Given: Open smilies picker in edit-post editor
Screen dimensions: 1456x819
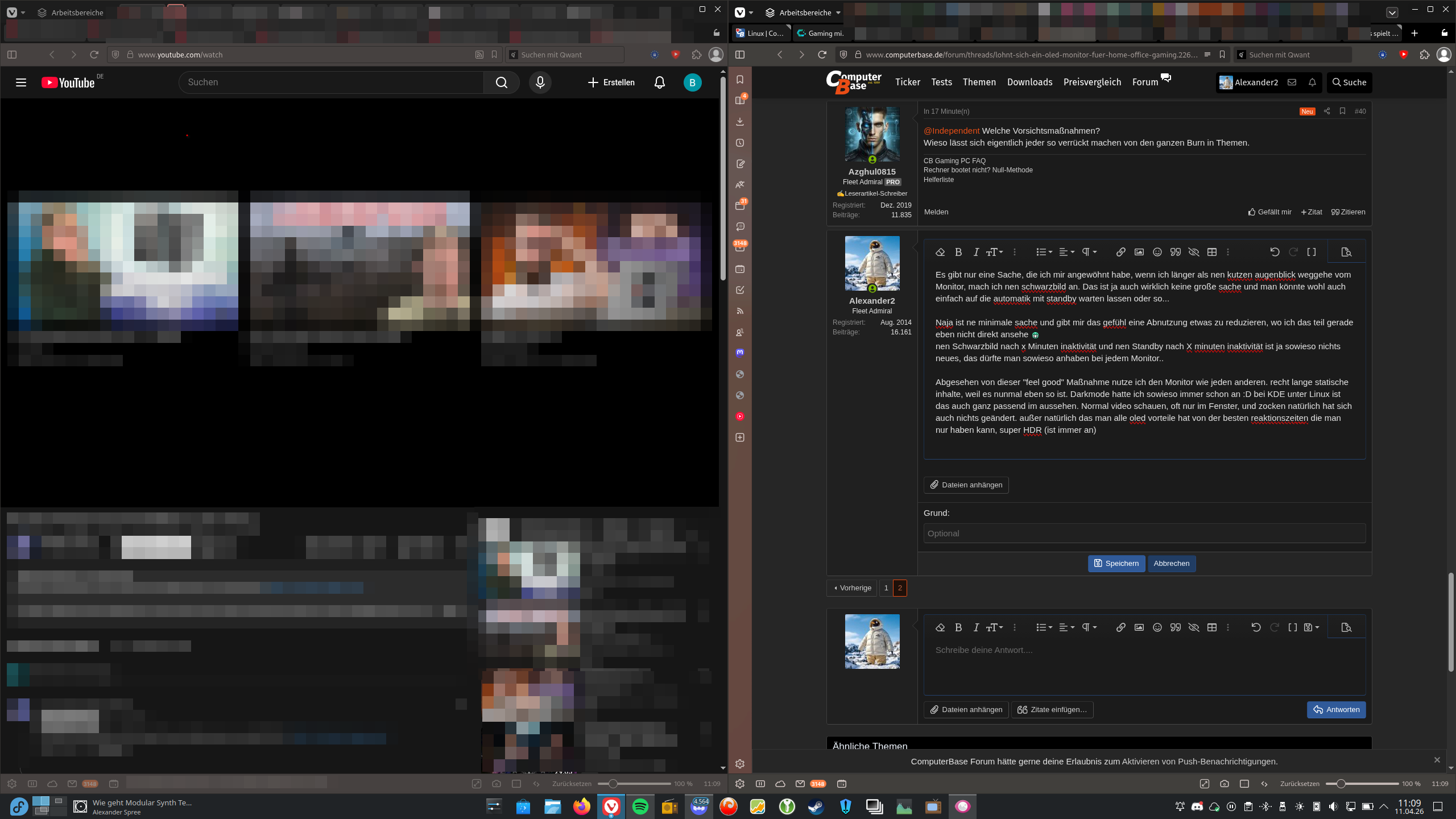Looking at the screenshot, I should pyautogui.click(x=1157, y=252).
